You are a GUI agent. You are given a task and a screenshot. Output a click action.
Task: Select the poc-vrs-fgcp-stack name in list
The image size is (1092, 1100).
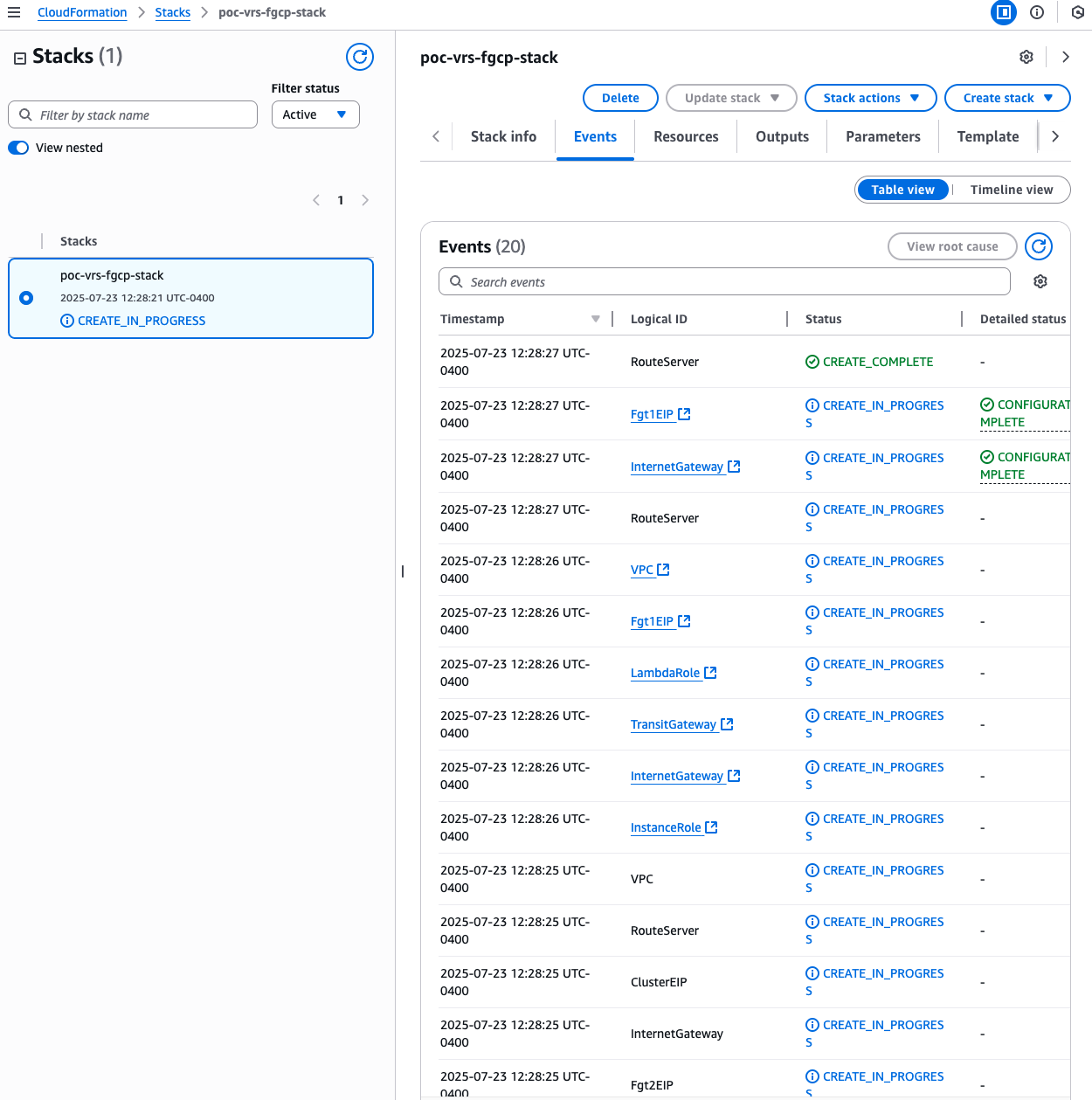coord(112,275)
